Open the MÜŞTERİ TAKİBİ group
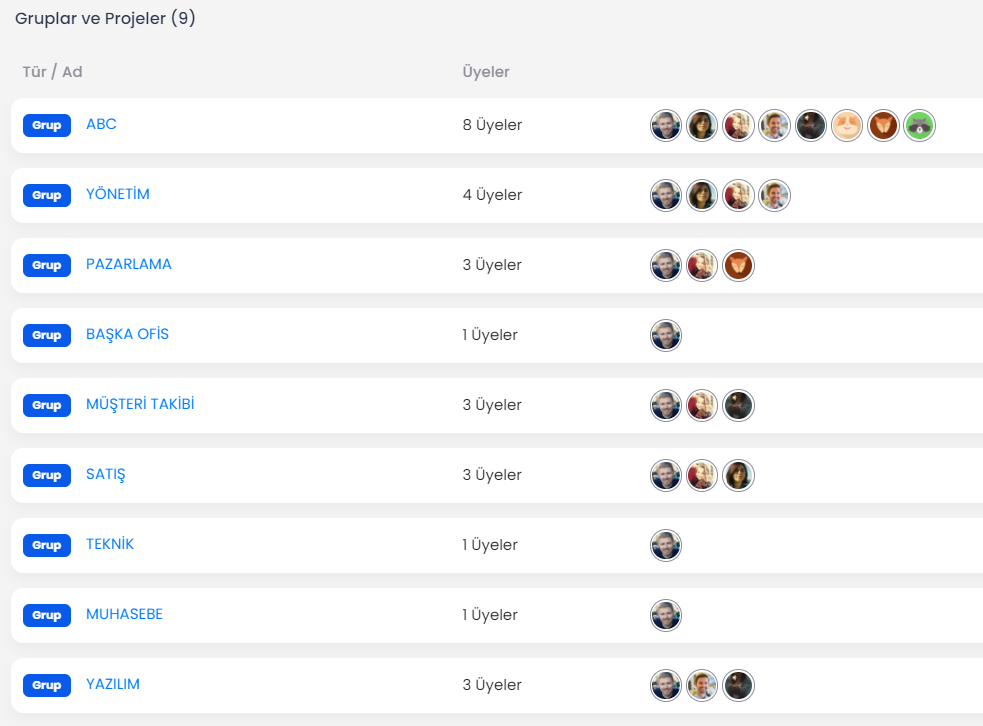Viewport: 983px width, 726px height. click(x=140, y=404)
